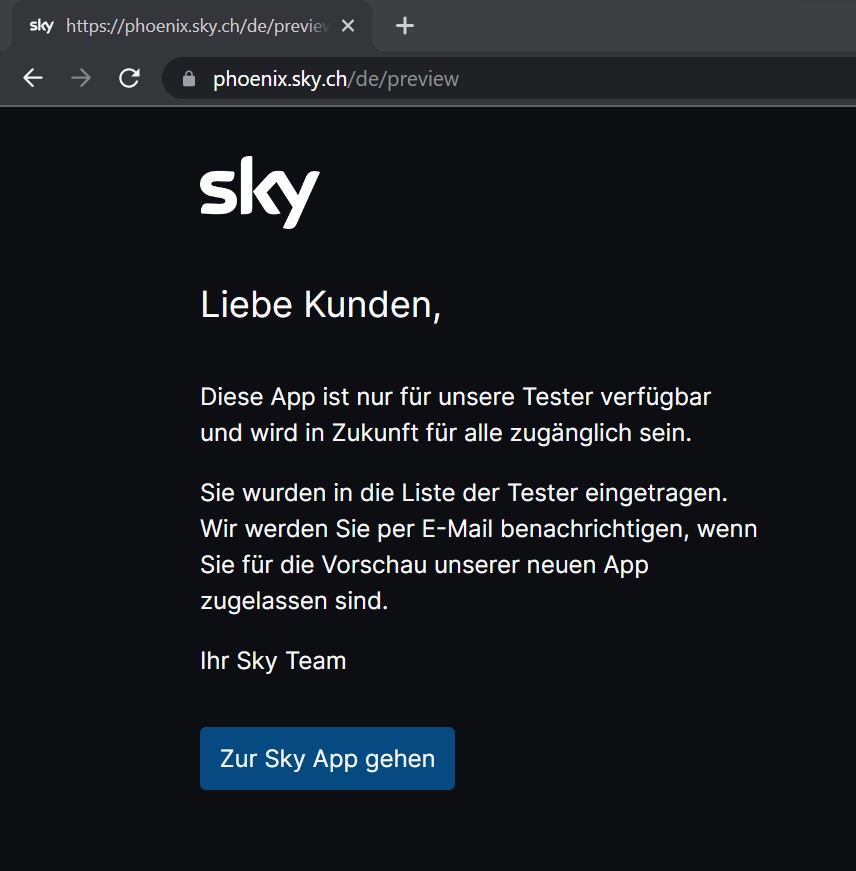Click the Liebe Kunden heading

click(x=321, y=305)
